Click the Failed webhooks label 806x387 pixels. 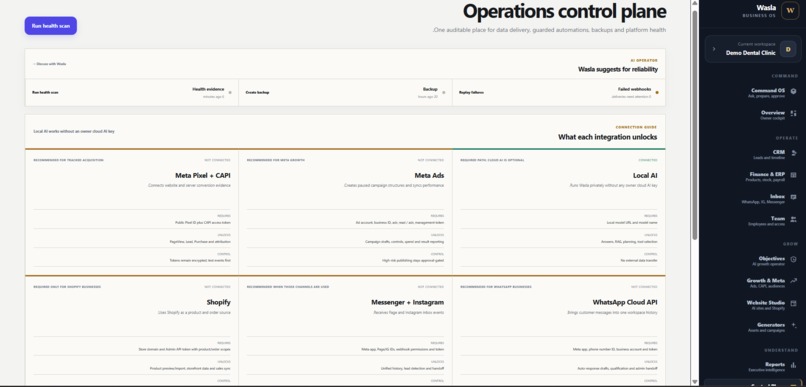coord(634,89)
